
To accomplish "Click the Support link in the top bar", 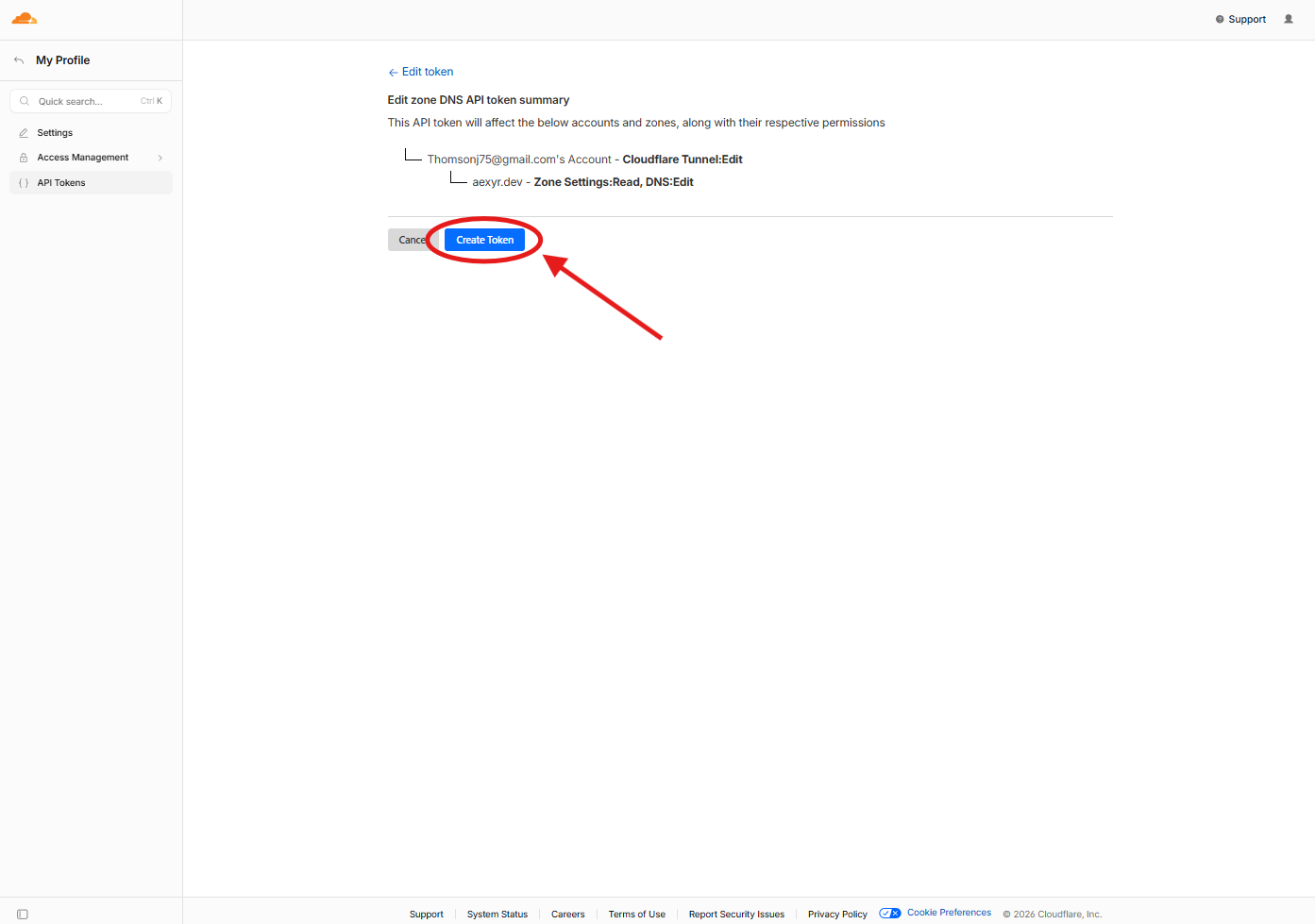I will [1240, 19].
